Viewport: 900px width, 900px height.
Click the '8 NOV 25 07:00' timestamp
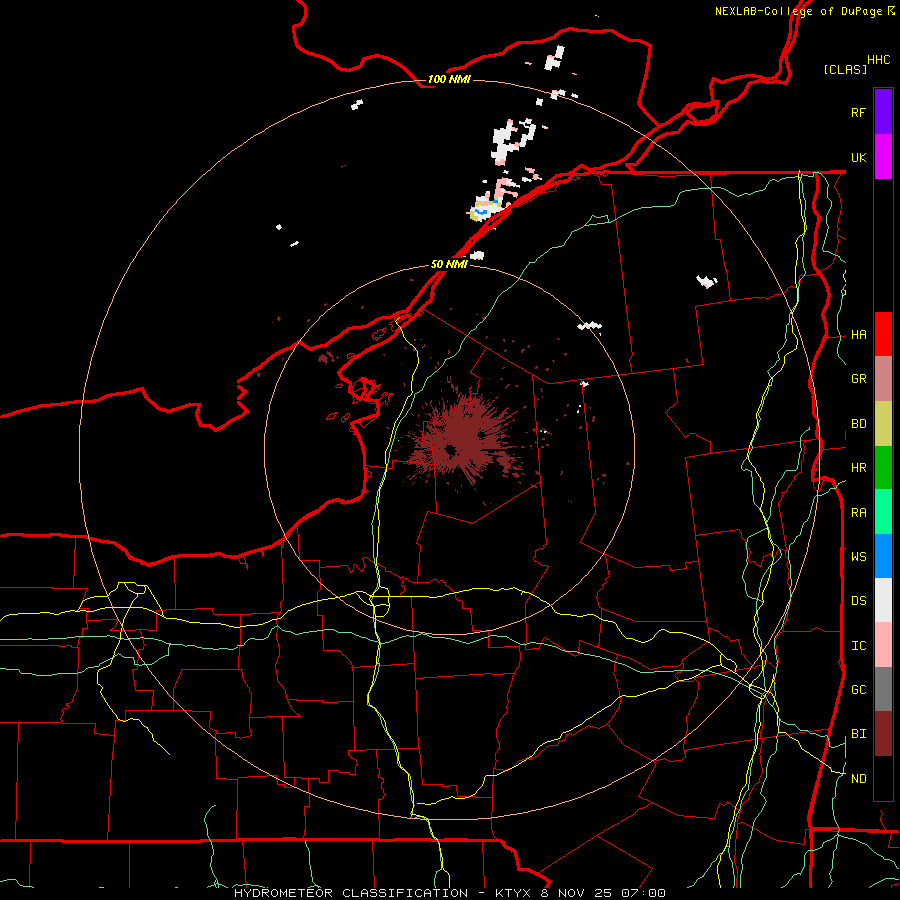click(x=603, y=893)
